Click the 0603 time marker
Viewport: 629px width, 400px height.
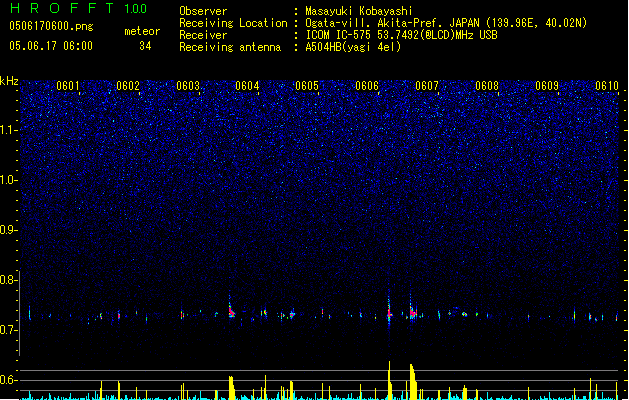(188, 86)
